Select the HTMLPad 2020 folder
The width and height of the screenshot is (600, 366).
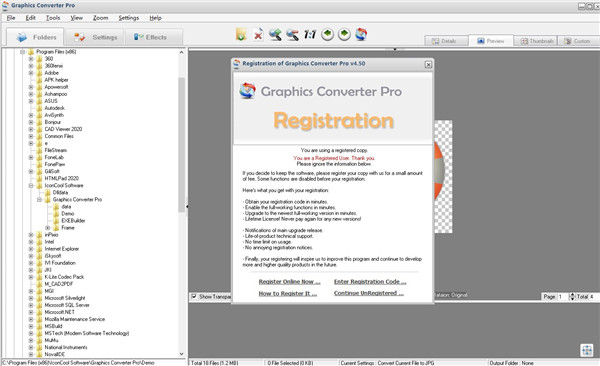click(62, 178)
